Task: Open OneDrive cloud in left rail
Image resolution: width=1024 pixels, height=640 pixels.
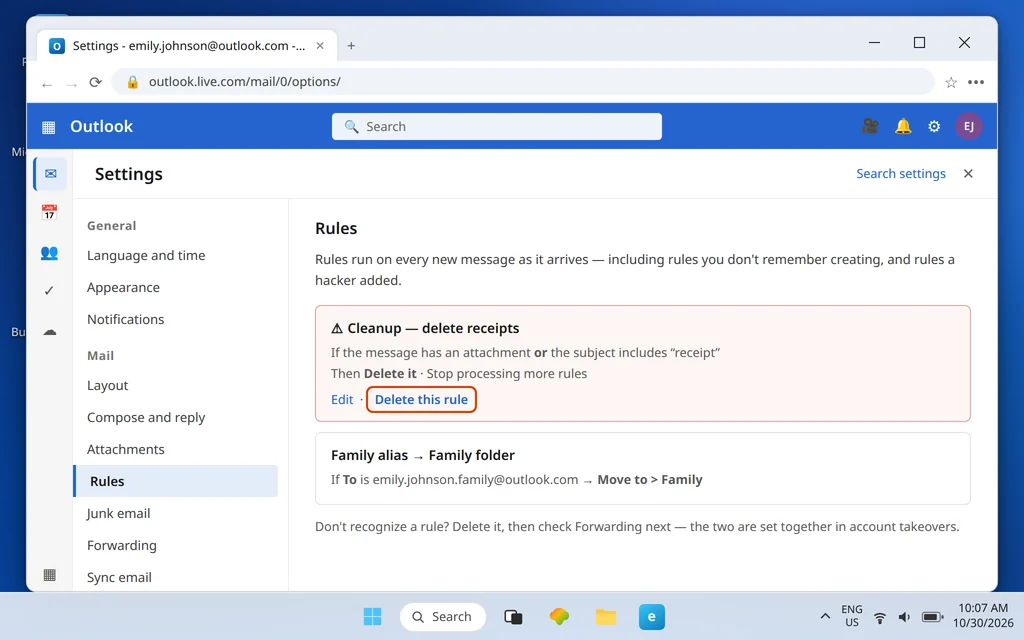Action: pos(50,331)
